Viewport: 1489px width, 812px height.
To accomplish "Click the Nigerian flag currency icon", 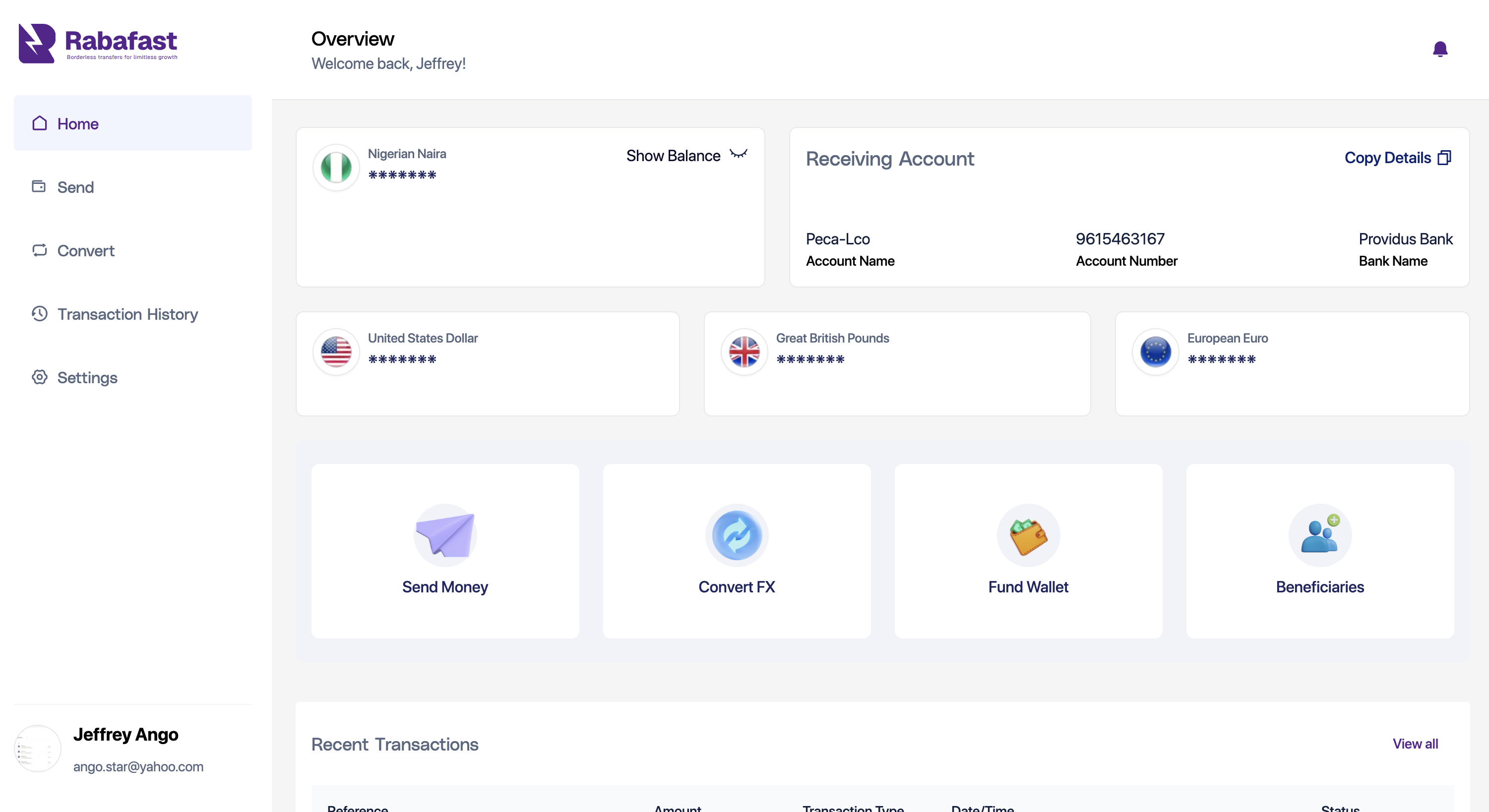I will click(x=336, y=168).
